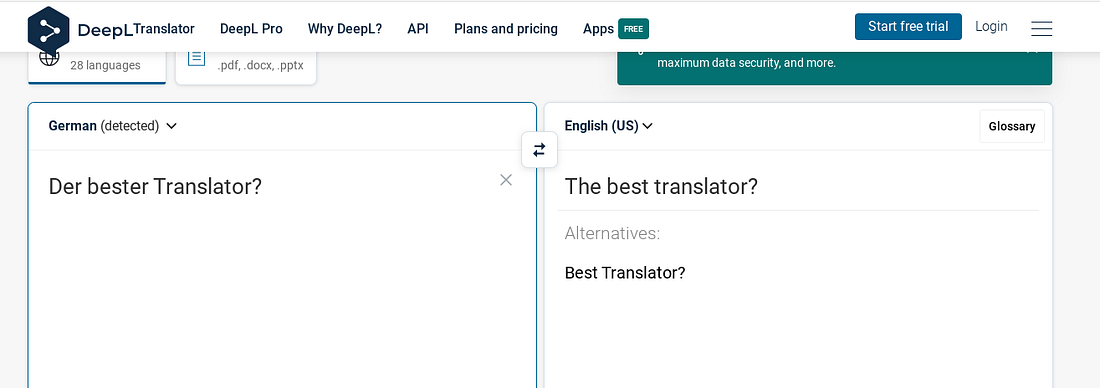Open API menu item
Screen dimensions: 1100x388
coord(417,29)
